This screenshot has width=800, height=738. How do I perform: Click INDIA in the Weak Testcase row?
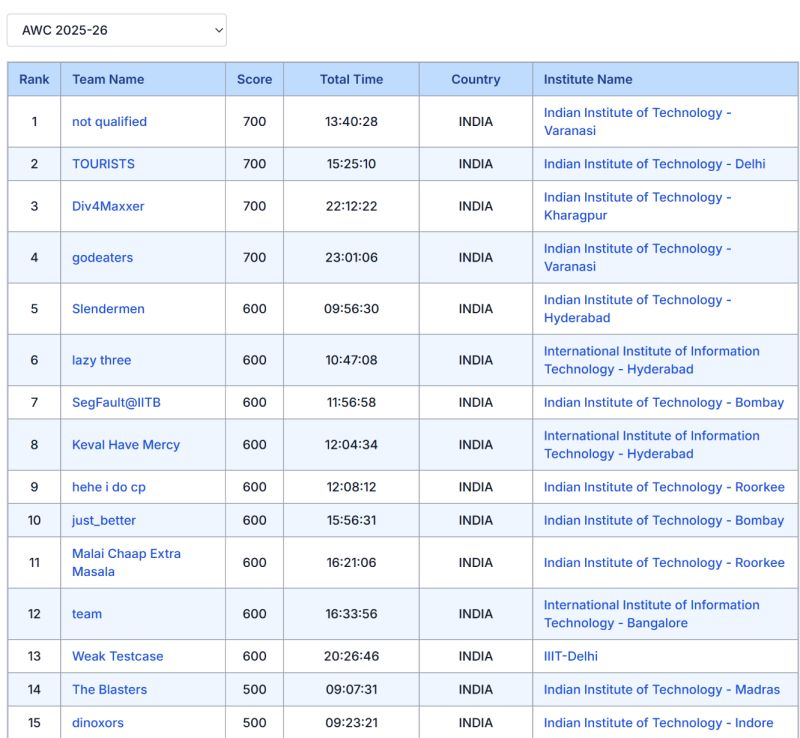point(476,656)
